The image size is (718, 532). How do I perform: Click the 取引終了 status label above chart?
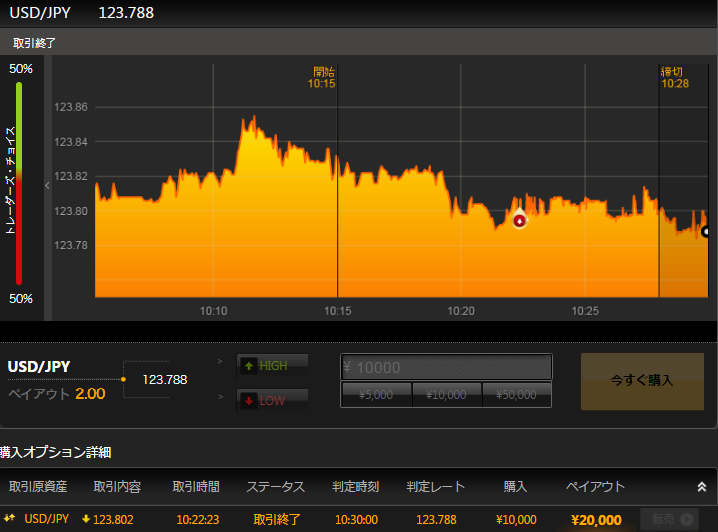coord(34,43)
